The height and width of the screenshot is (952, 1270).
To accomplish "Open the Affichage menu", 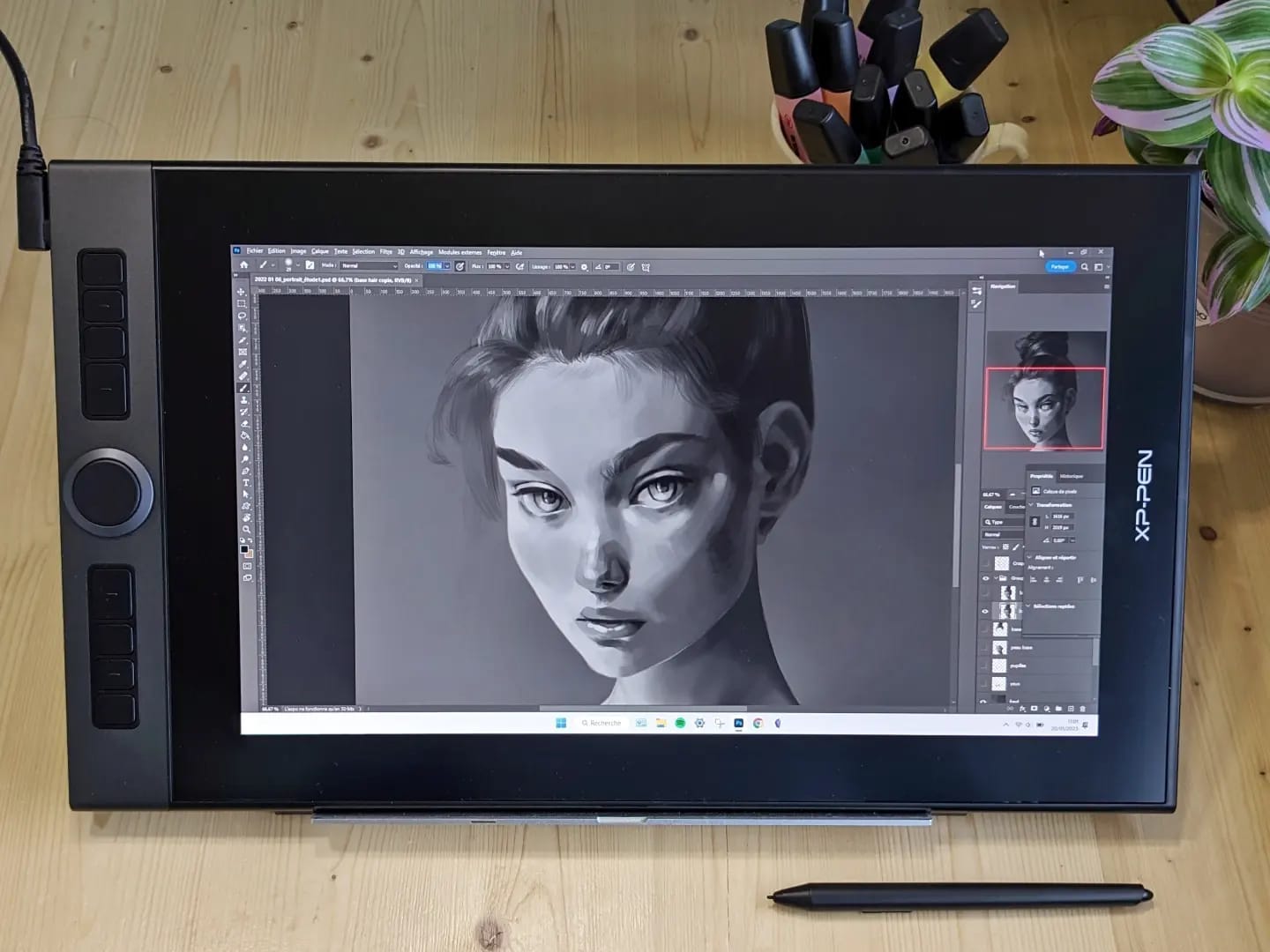I will [422, 252].
